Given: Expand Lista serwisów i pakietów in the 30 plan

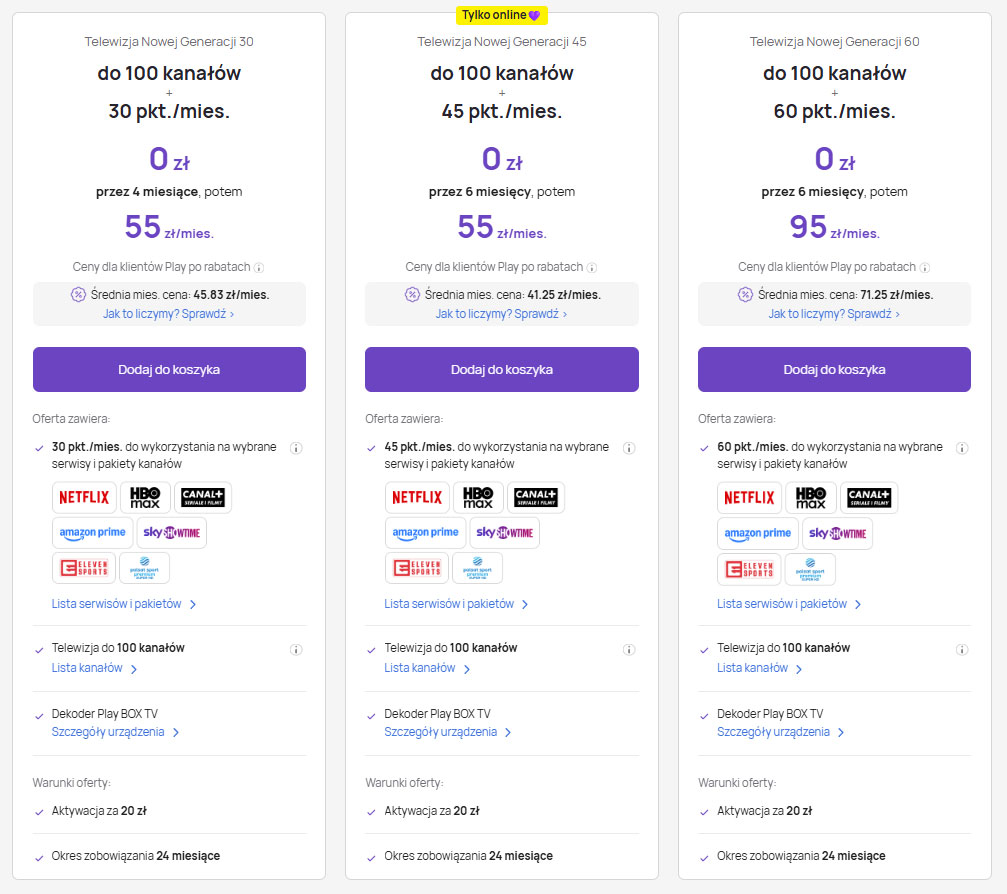Looking at the screenshot, I should (x=124, y=604).
